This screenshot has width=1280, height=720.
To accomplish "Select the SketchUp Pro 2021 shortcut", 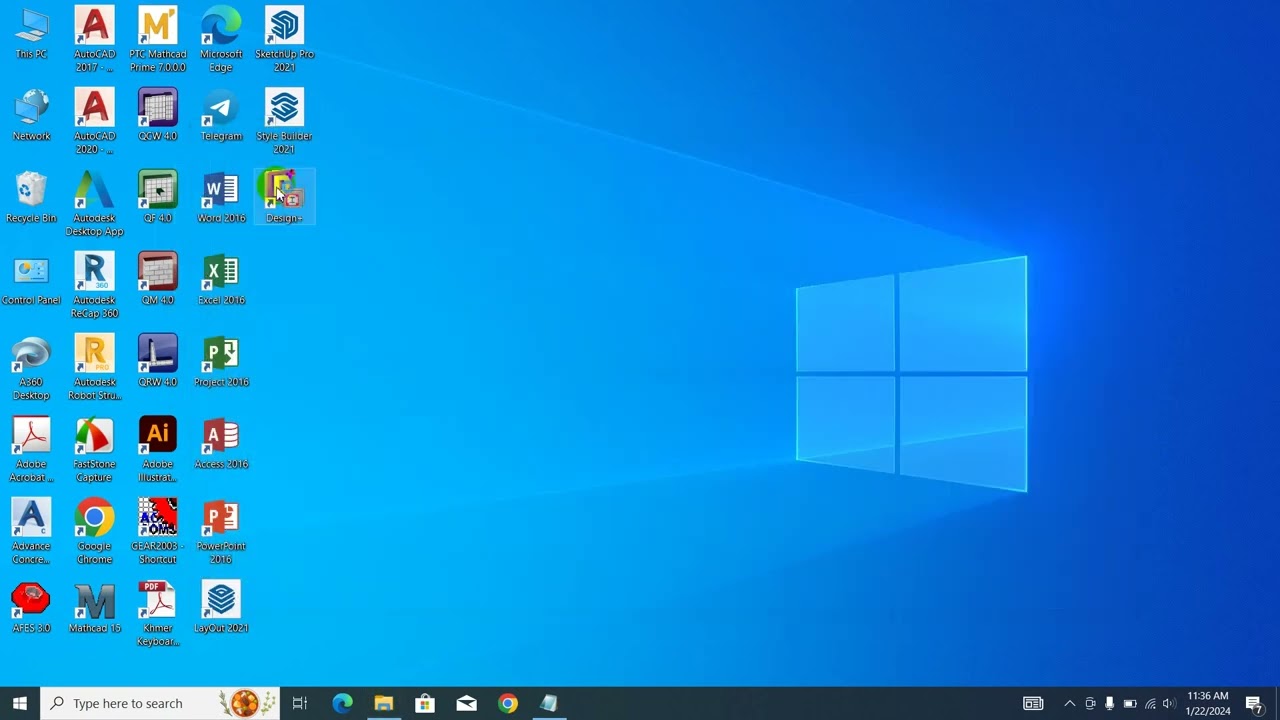I will pyautogui.click(x=284, y=40).
